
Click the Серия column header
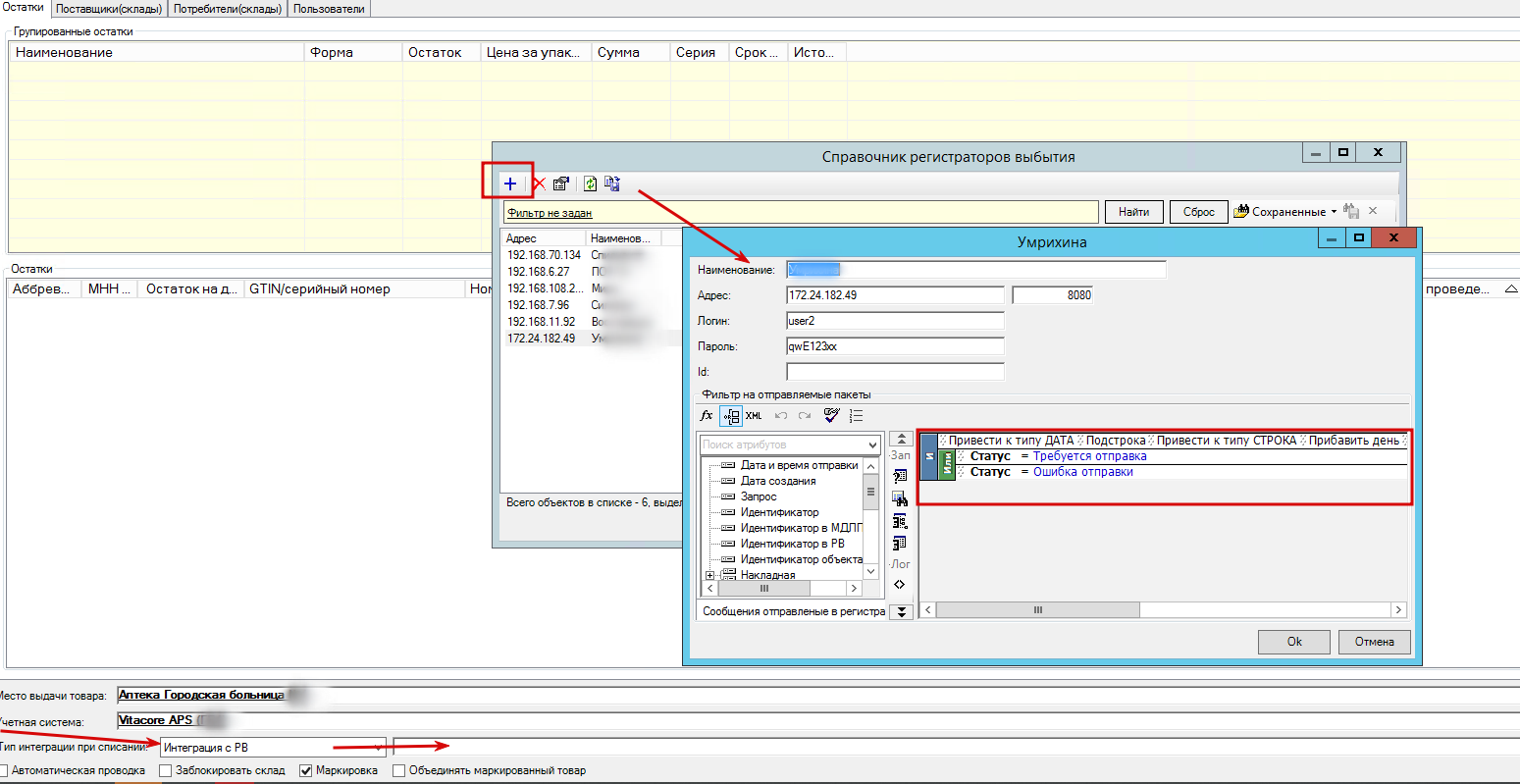pyautogui.click(x=699, y=52)
